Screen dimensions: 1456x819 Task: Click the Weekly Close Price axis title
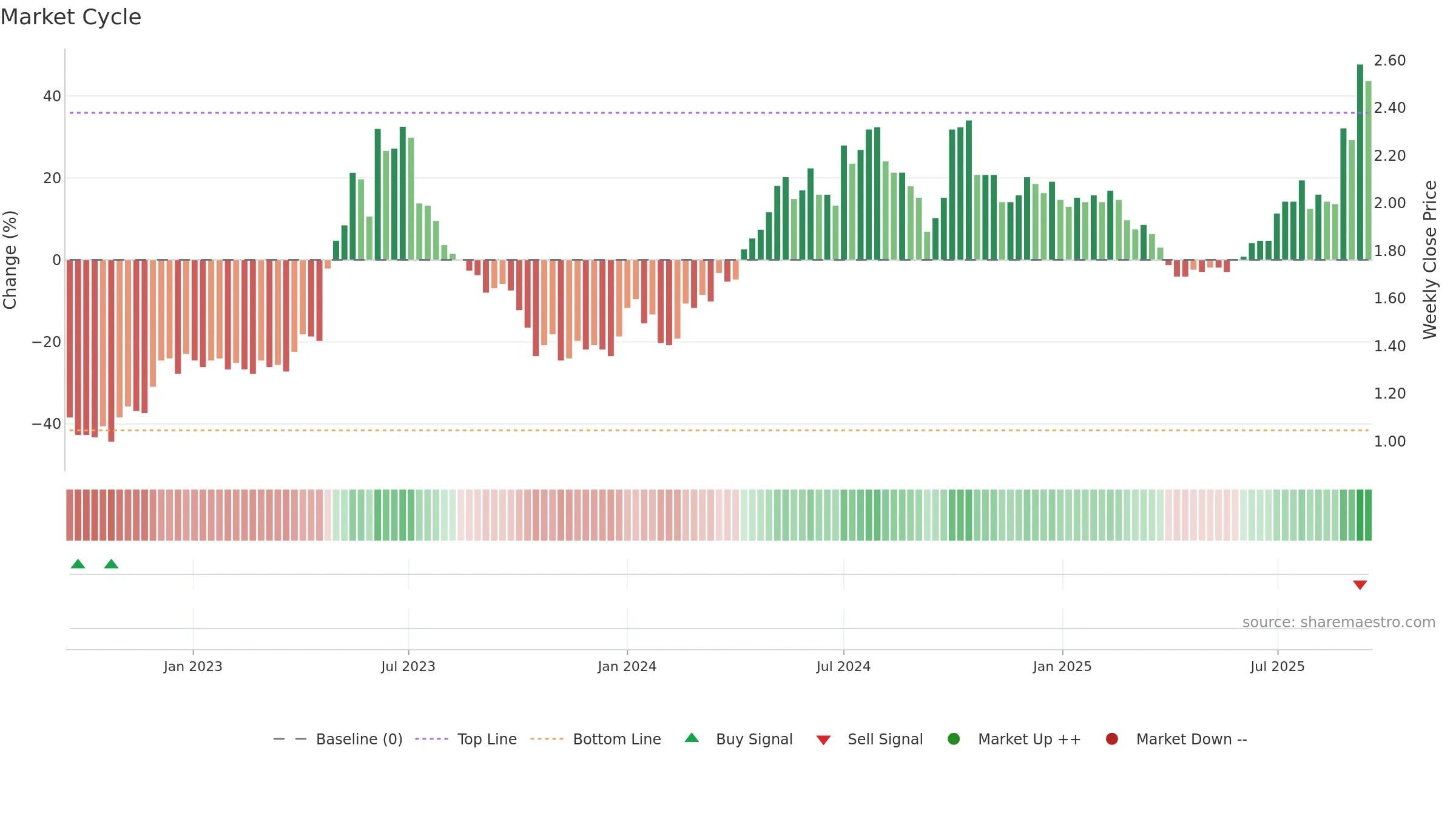[x=1430, y=260]
